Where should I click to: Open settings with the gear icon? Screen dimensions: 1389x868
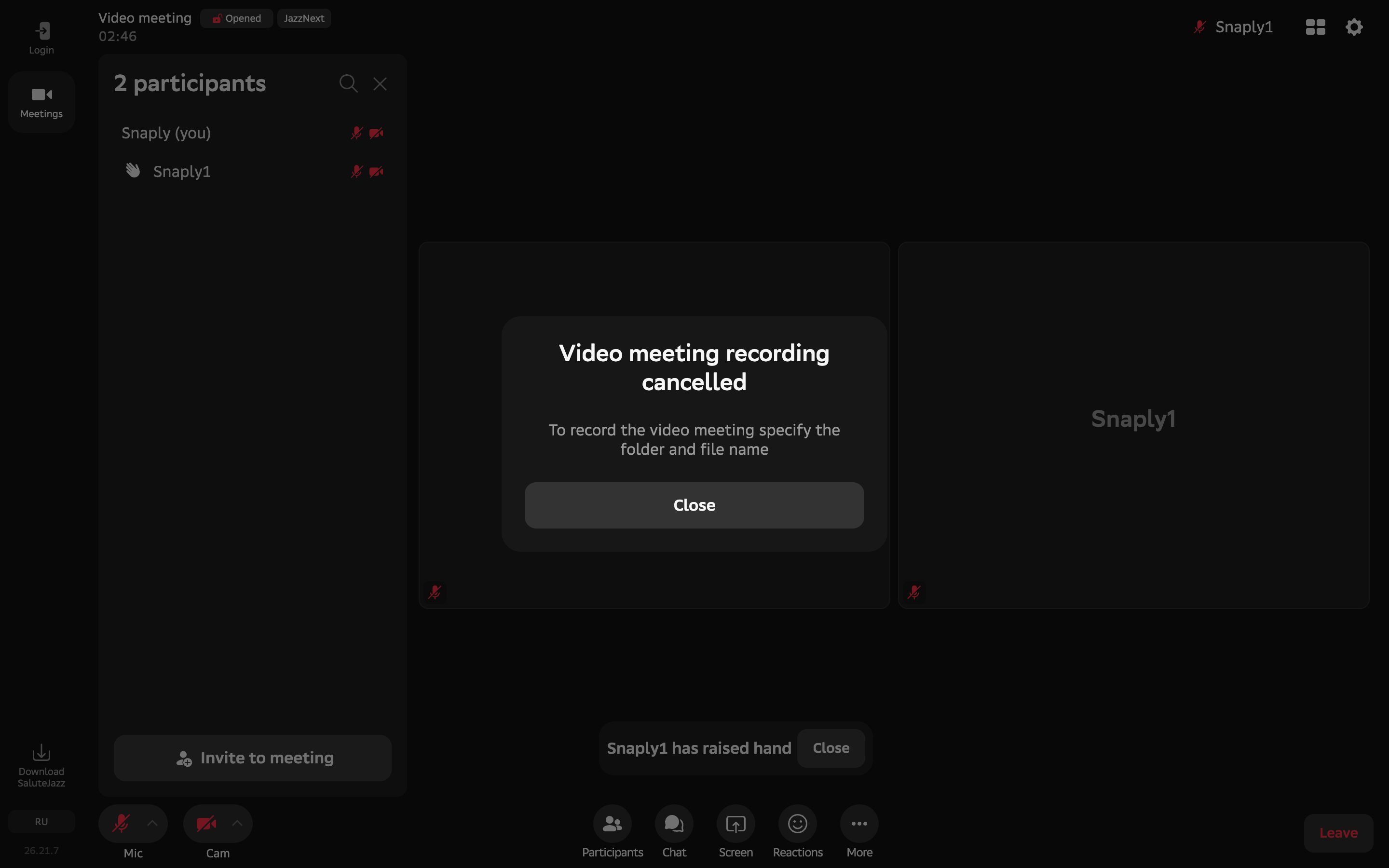(x=1354, y=27)
